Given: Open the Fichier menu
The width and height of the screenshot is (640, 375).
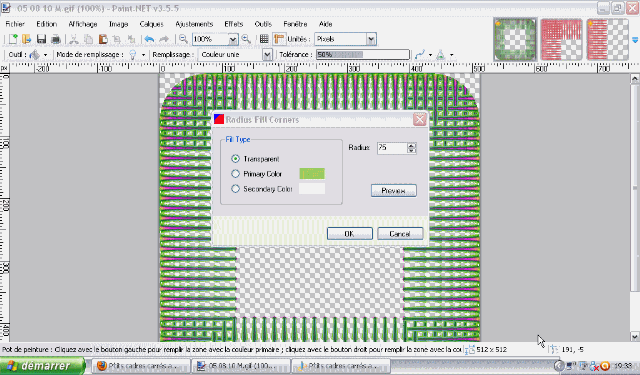Looking at the screenshot, I should point(15,24).
